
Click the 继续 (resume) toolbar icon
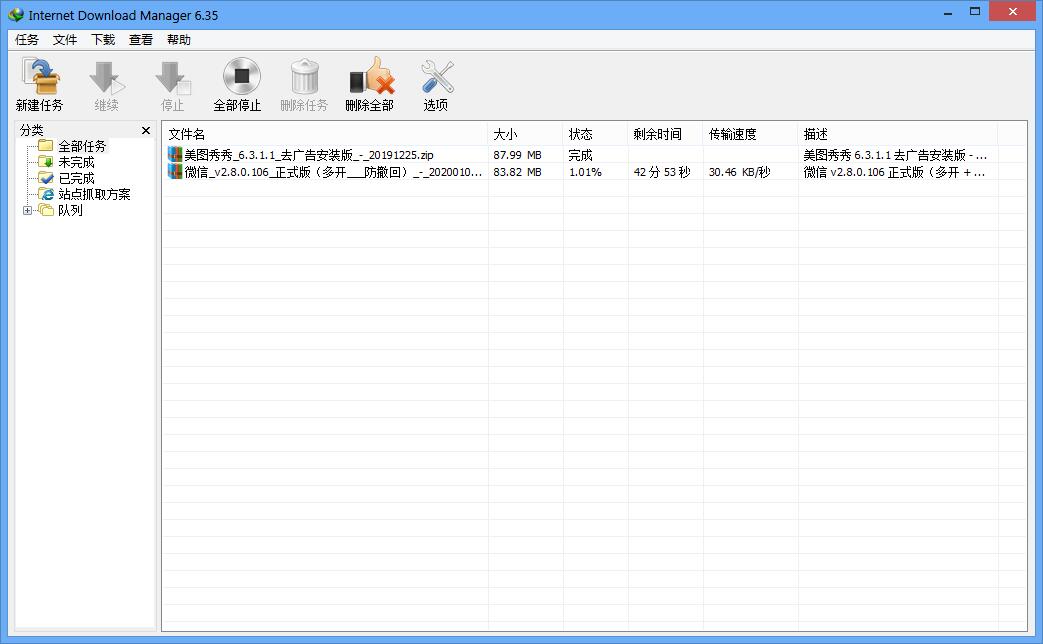pos(106,77)
